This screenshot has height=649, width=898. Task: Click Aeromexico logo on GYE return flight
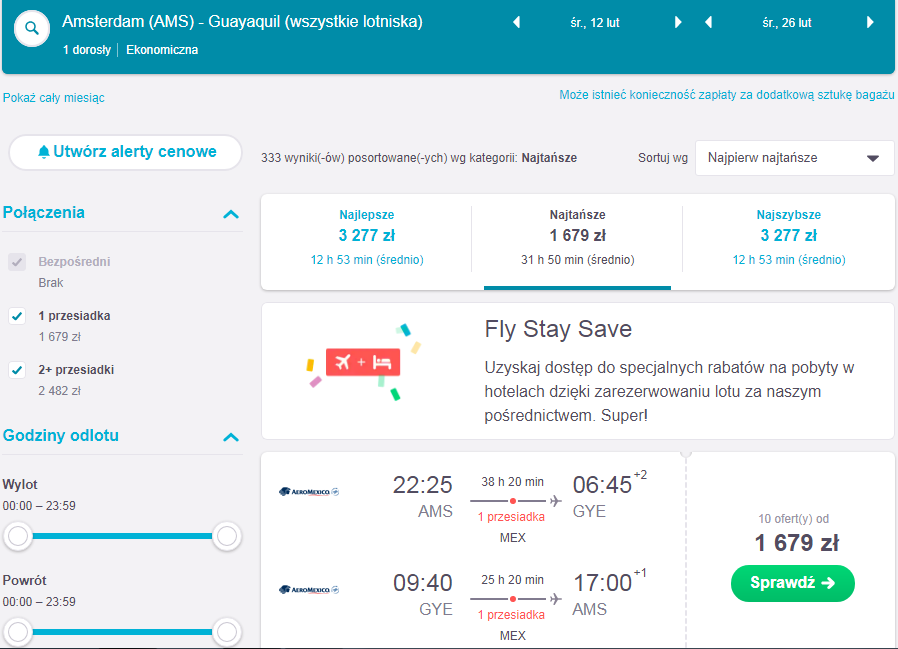309,589
